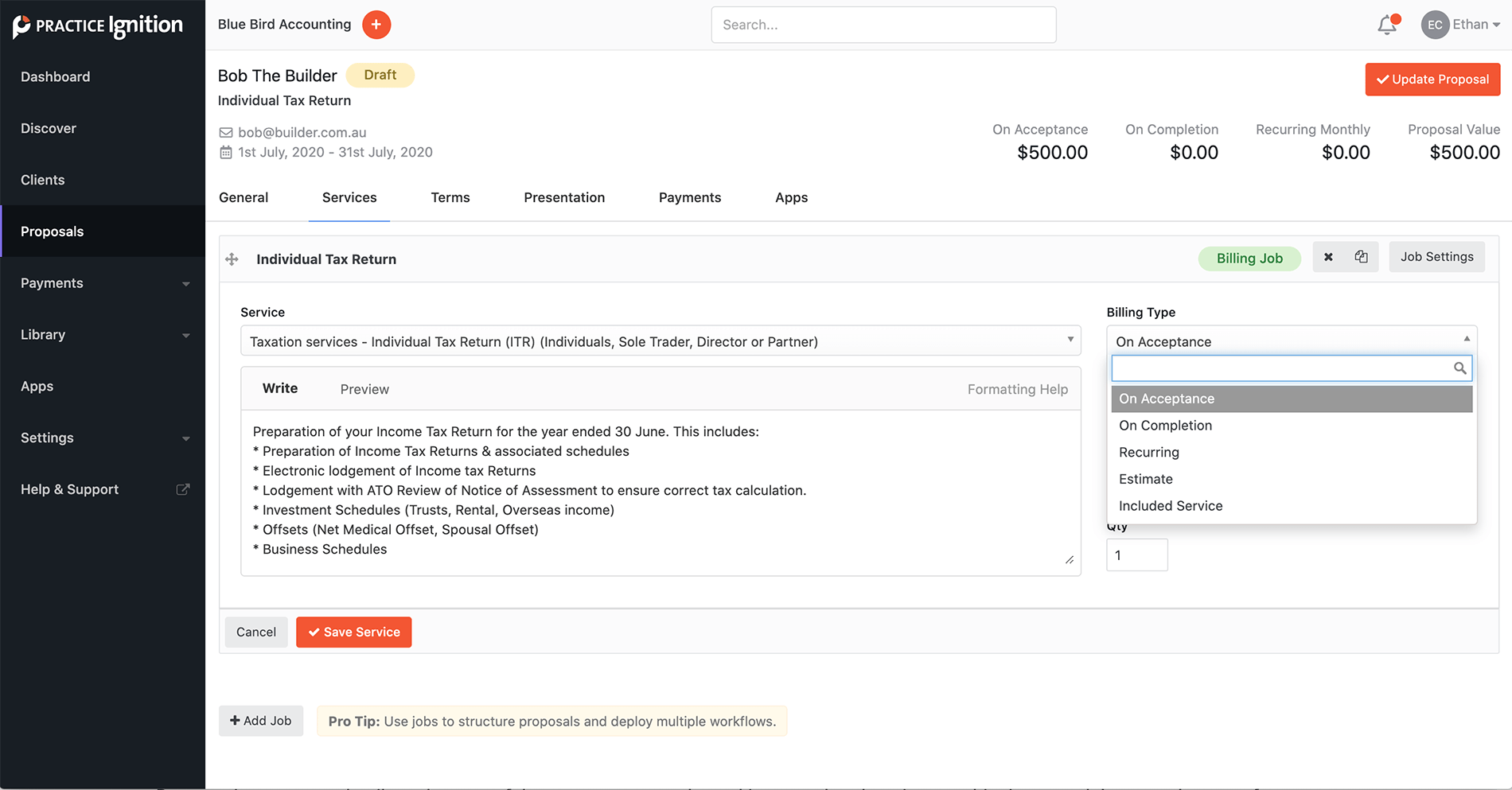This screenshot has height=790, width=1512.
Task: Click the drag handle for Individual Tax Return job
Action: (232, 259)
